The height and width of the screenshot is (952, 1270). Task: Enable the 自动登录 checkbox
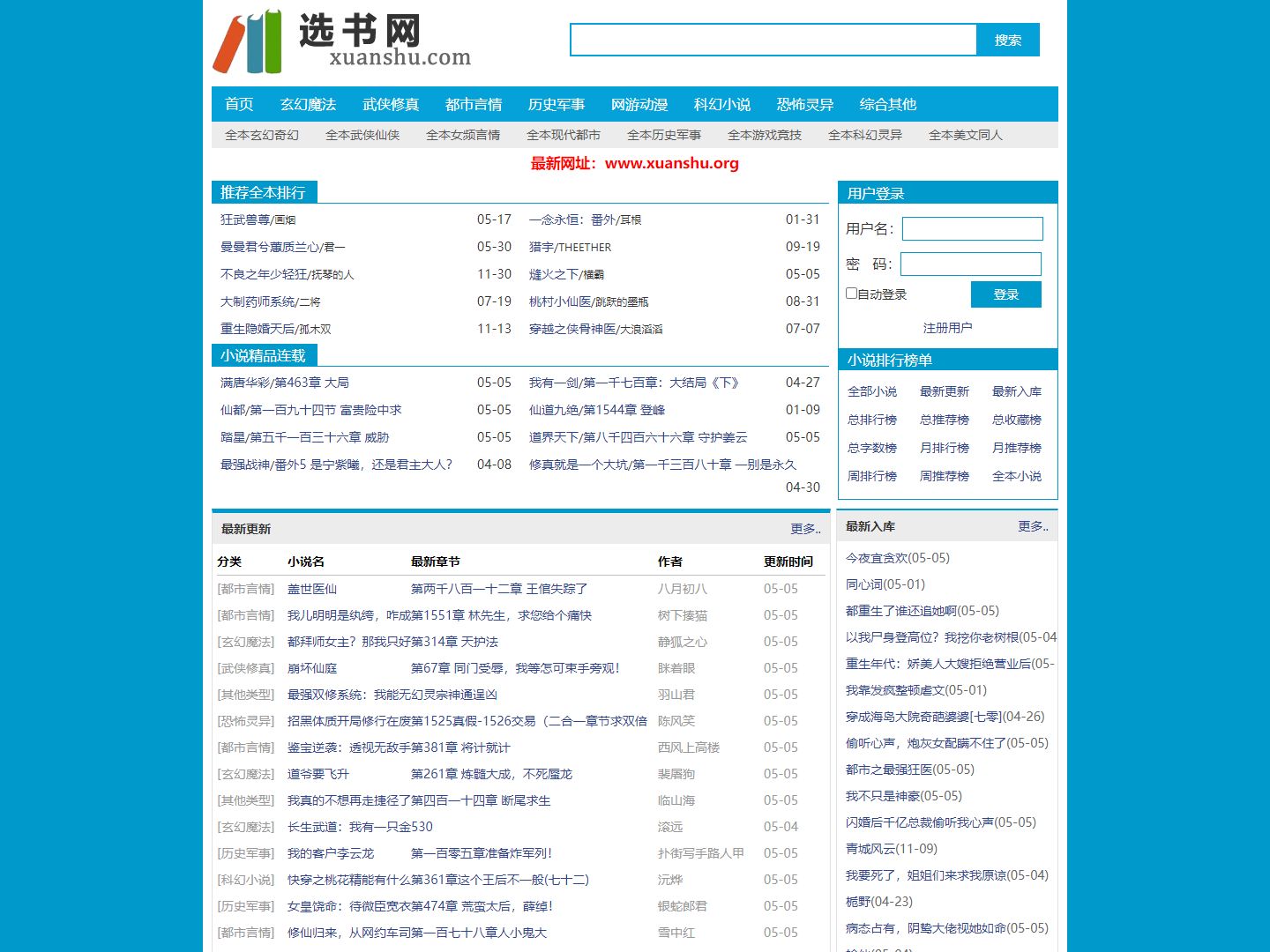[852, 294]
